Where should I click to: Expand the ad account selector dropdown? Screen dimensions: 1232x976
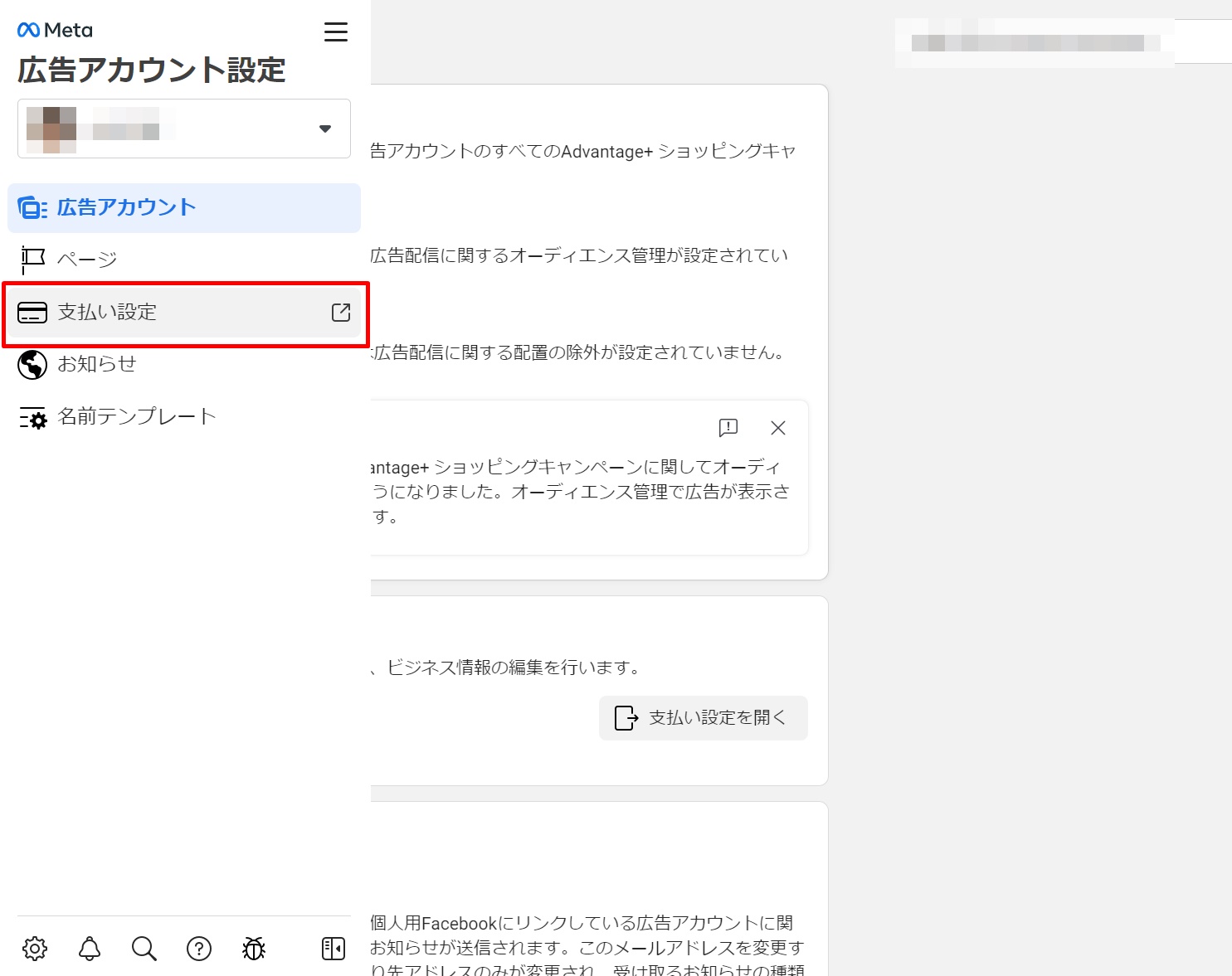tap(324, 129)
